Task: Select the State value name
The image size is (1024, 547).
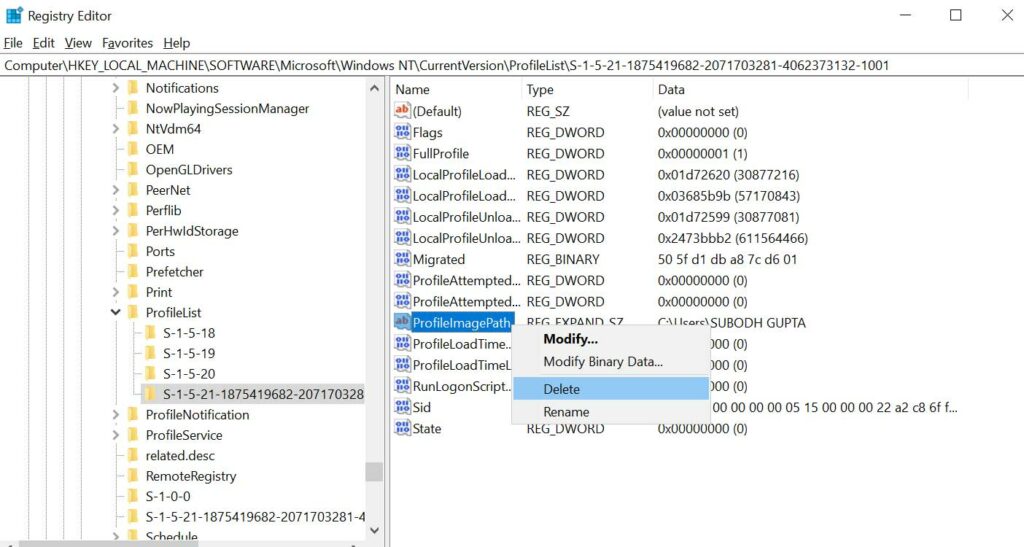Action: (x=427, y=428)
